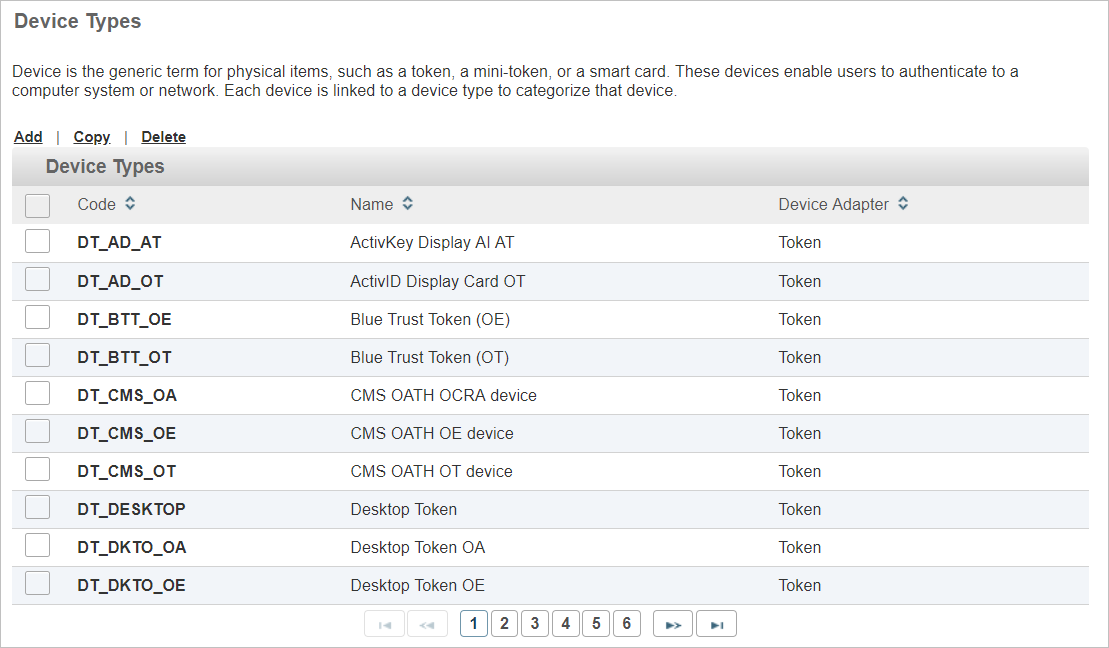Switch to page 4 of results
Screen dimensions: 1109x648
[566, 623]
